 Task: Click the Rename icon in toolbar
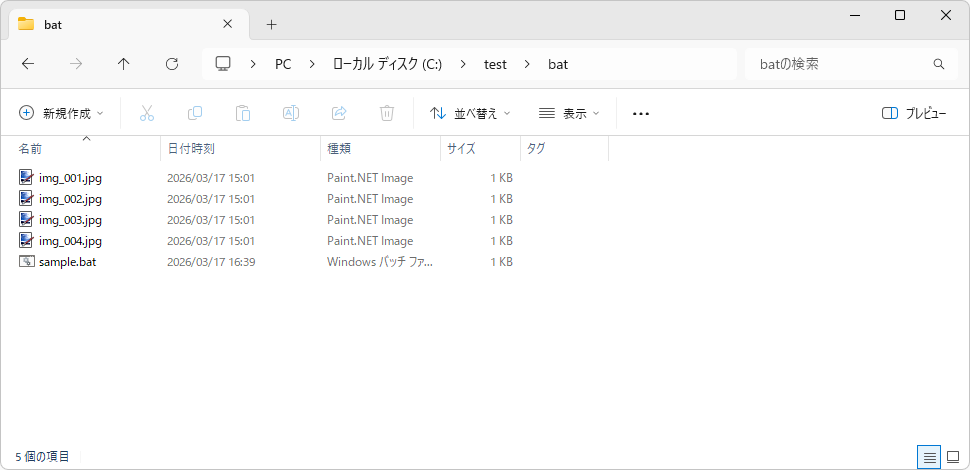coord(291,113)
